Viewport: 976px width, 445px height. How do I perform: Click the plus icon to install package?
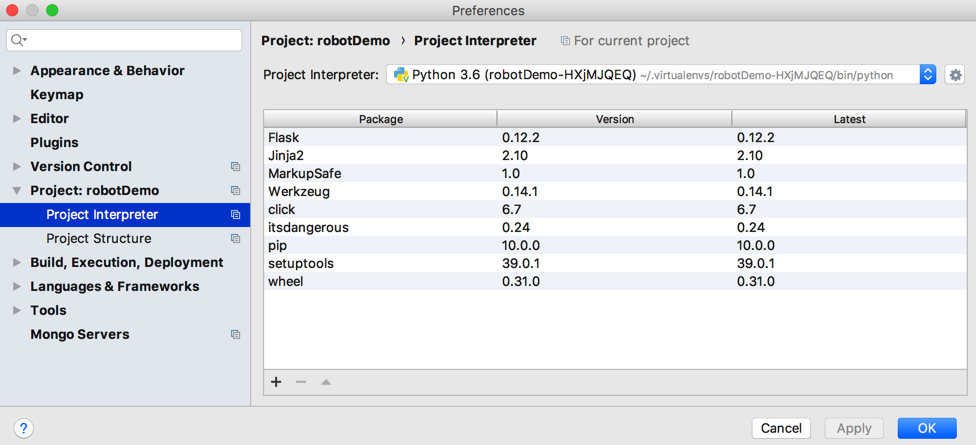pyautogui.click(x=276, y=382)
